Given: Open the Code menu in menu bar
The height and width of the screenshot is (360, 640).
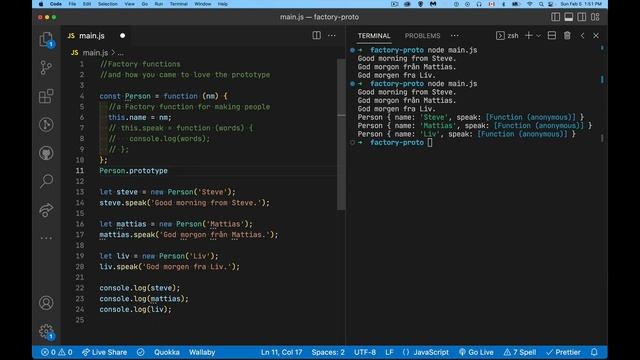Looking at the screenshot, I should [56, 4].
